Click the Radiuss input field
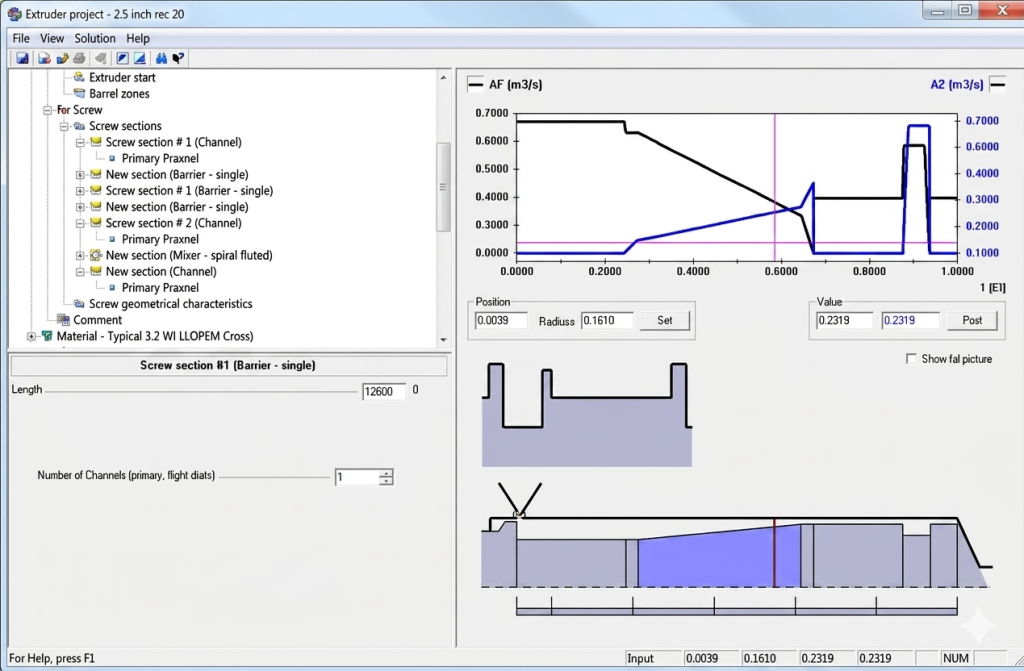 pyautogui.click(x=607, y=320)
